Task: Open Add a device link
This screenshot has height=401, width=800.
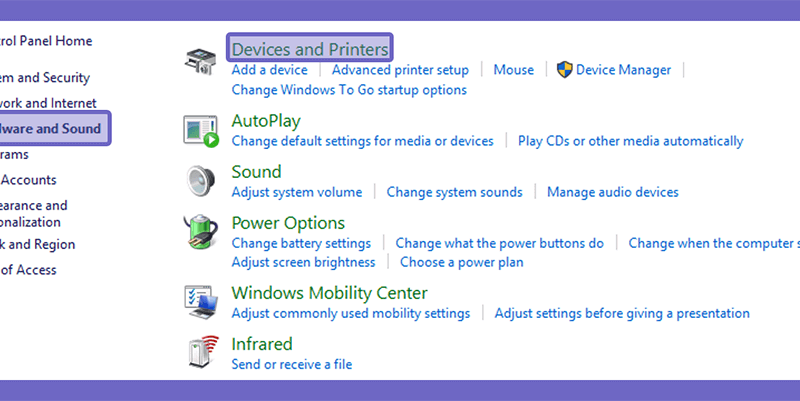Action: point(269,70)
